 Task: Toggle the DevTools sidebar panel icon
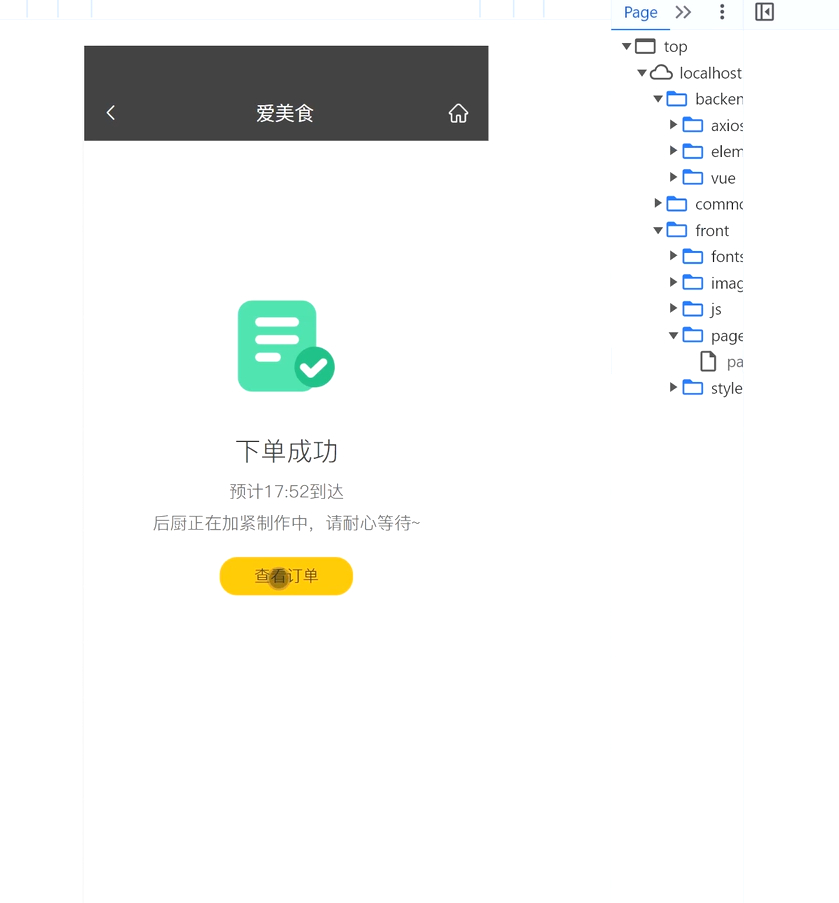(764, 12)
